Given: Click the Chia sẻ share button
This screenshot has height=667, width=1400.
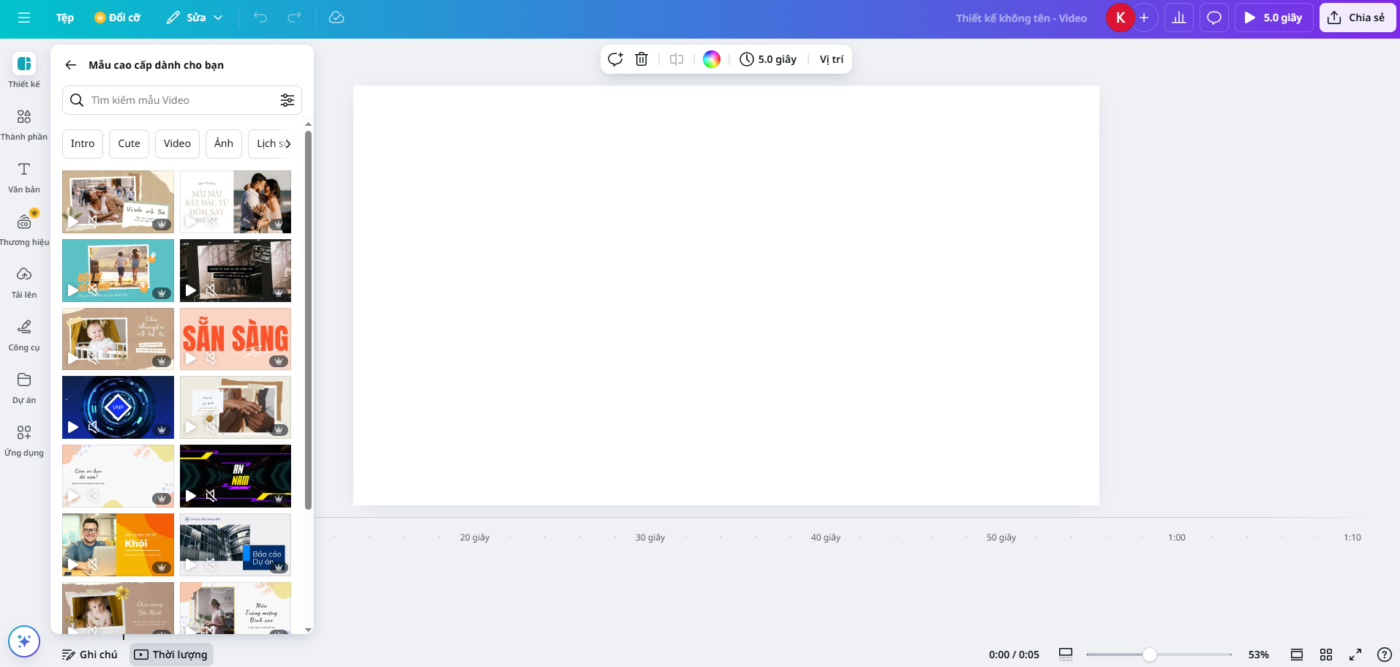Looking at the screenshot, I should [x=1357, y=17].
